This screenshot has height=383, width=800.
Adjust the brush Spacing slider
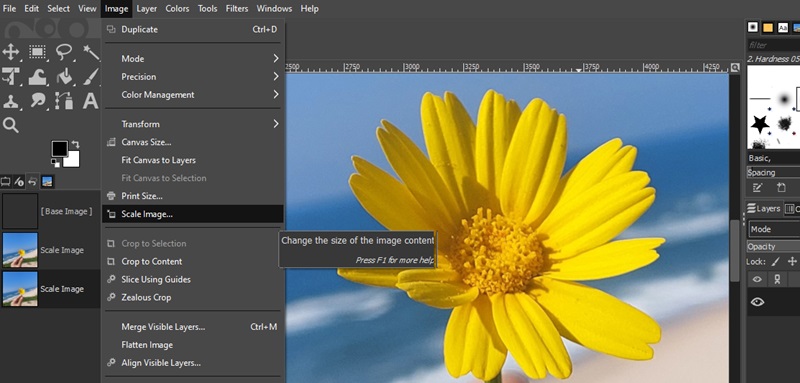point(773,172)
